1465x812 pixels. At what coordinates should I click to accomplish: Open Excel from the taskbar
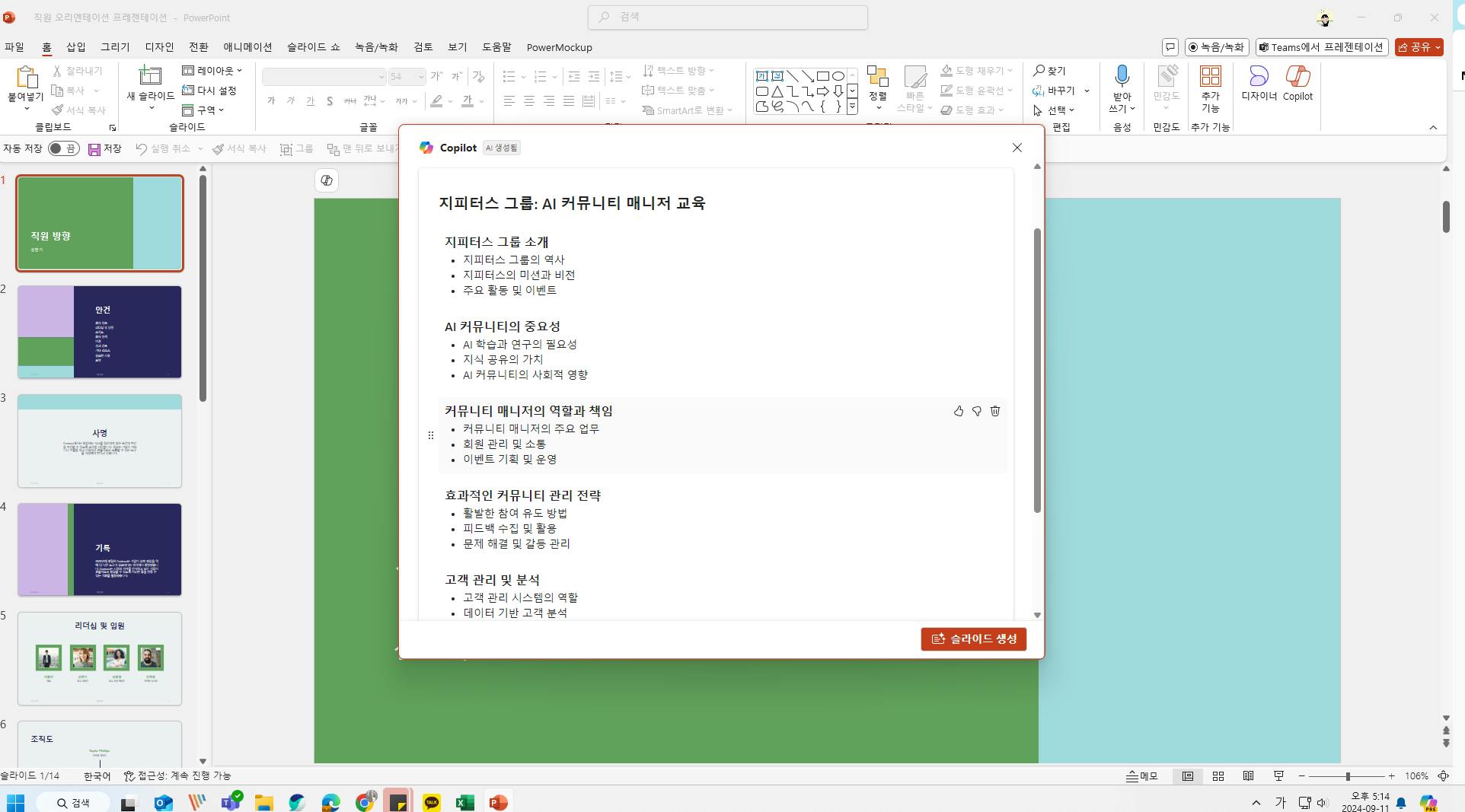click(464, 803)
